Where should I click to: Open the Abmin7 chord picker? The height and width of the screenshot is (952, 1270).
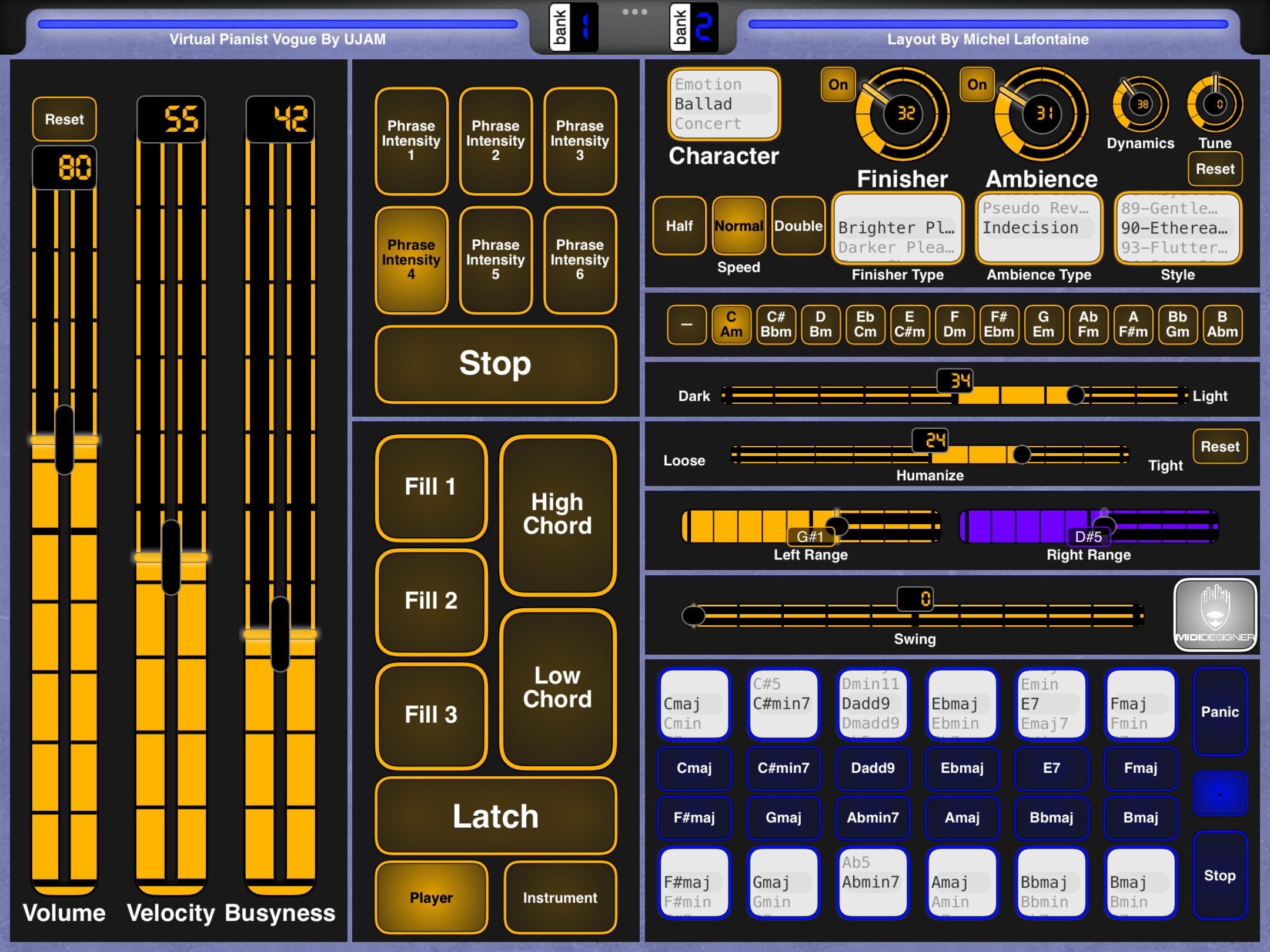tap(873, 883)
